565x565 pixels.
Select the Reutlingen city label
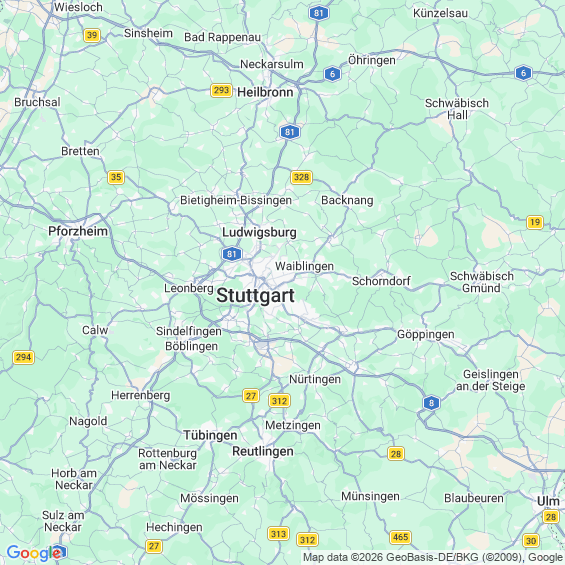pyautogui.click(x=263, y=451)
